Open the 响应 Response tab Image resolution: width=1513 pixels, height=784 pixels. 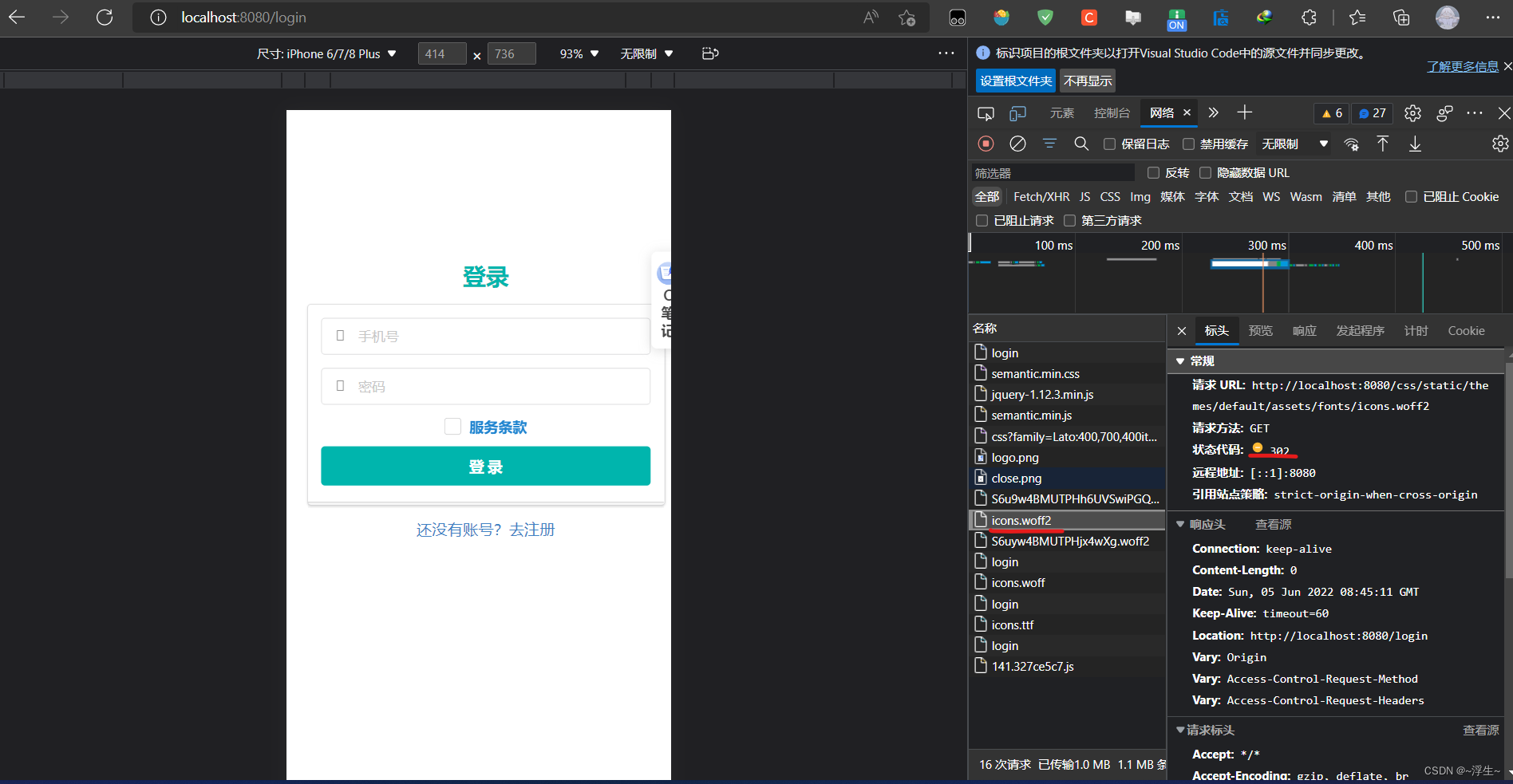click(x=1305, y=331)
